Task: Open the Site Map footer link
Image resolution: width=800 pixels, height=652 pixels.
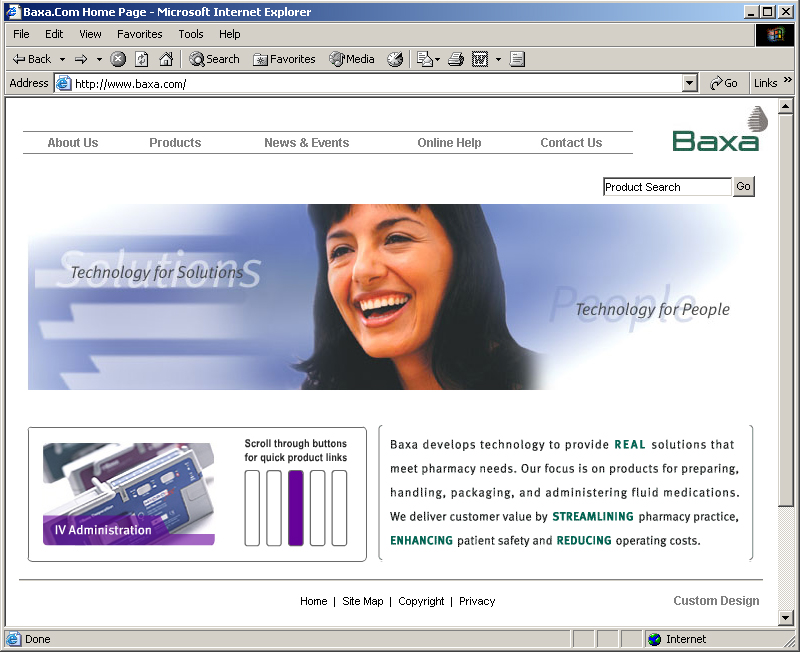Action: pyautogui.click(x=363, y=601)
